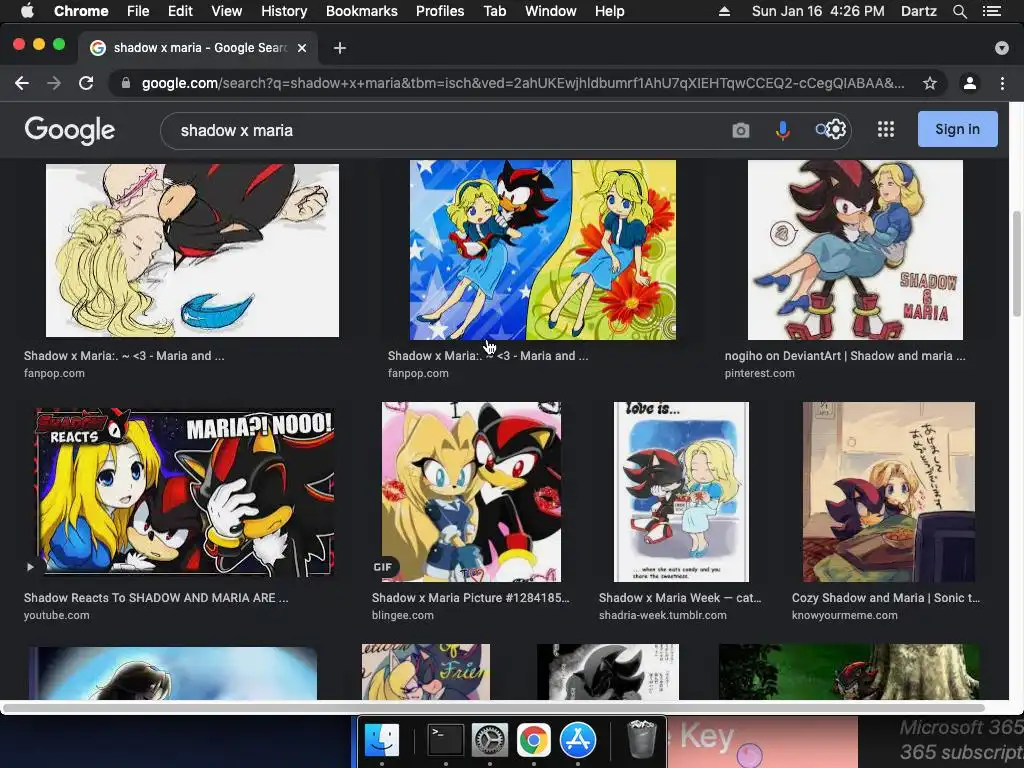Open the Cozy Shadow and Maria title link
Viewport: 1024px width, 768px height.
886,598
